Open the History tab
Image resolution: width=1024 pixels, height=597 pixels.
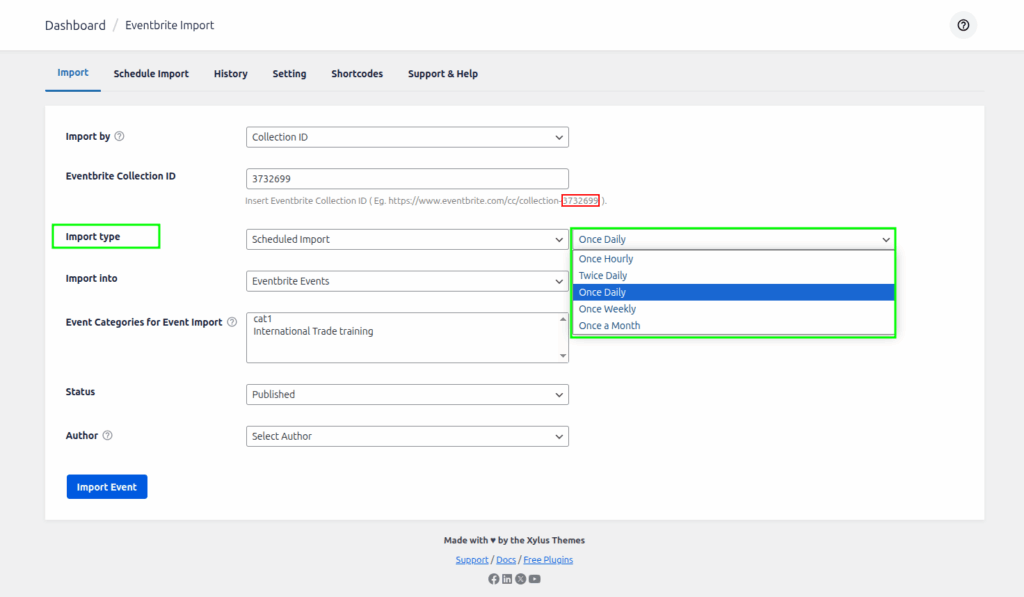230,74
